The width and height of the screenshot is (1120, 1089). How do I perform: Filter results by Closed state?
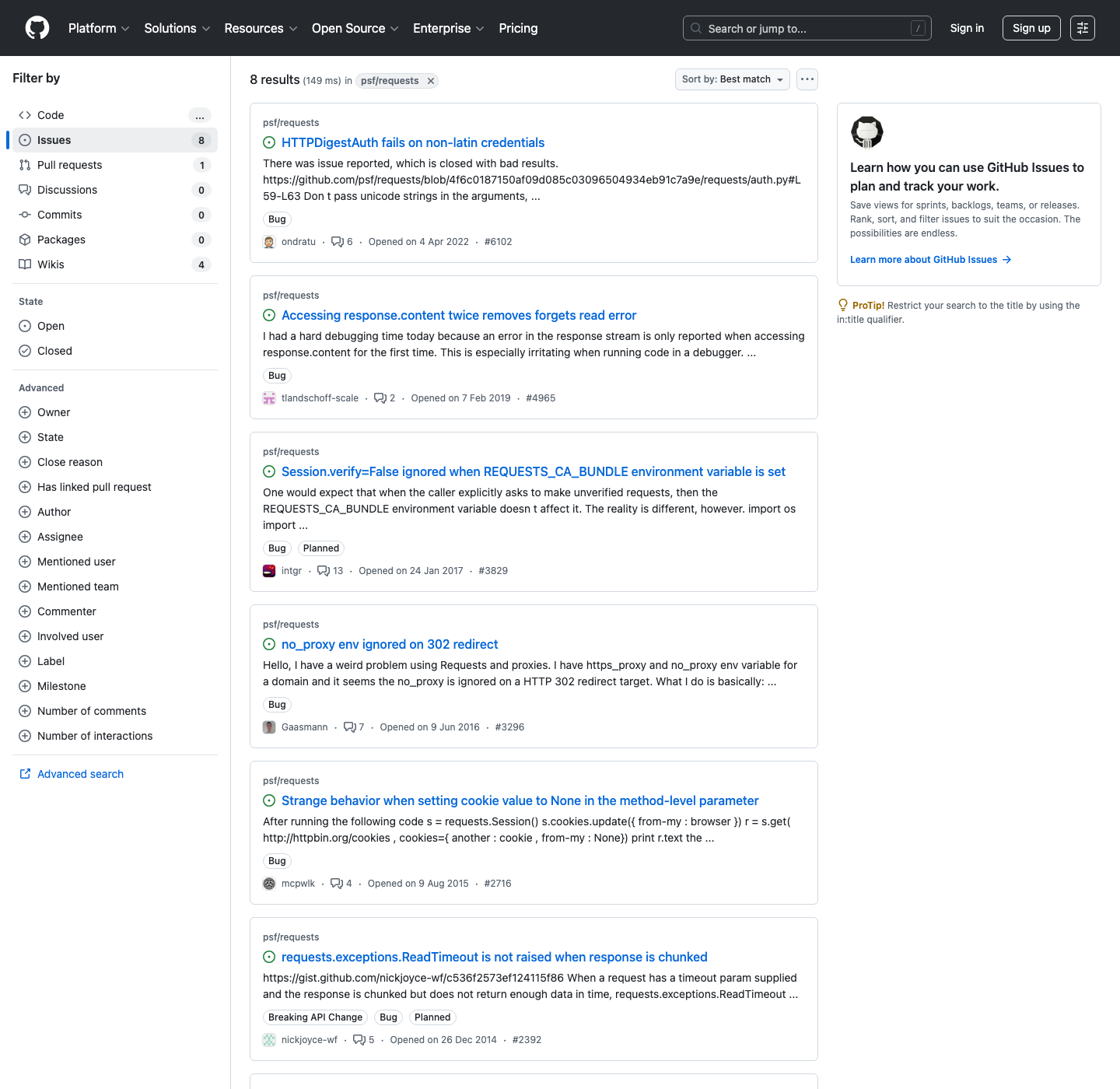coord(115,351)
